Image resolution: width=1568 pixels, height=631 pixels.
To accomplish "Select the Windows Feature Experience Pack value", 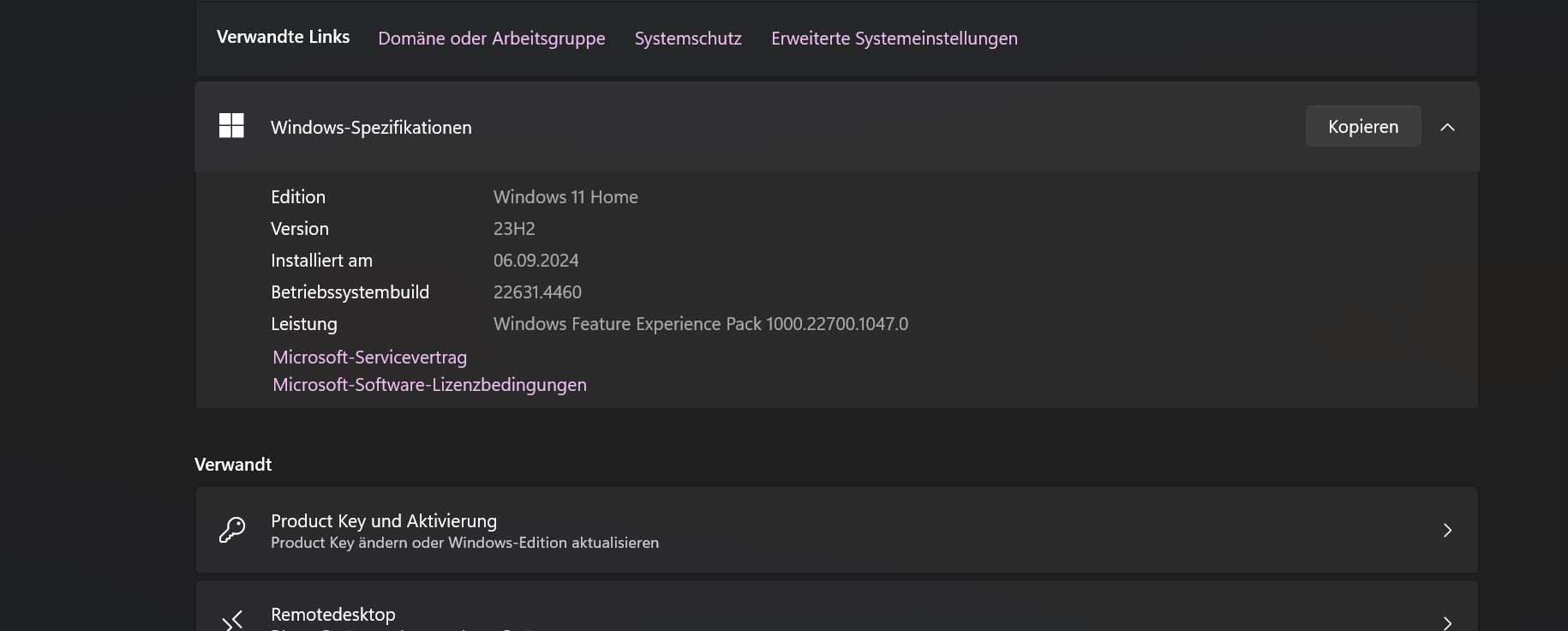I will pos(701,324).
